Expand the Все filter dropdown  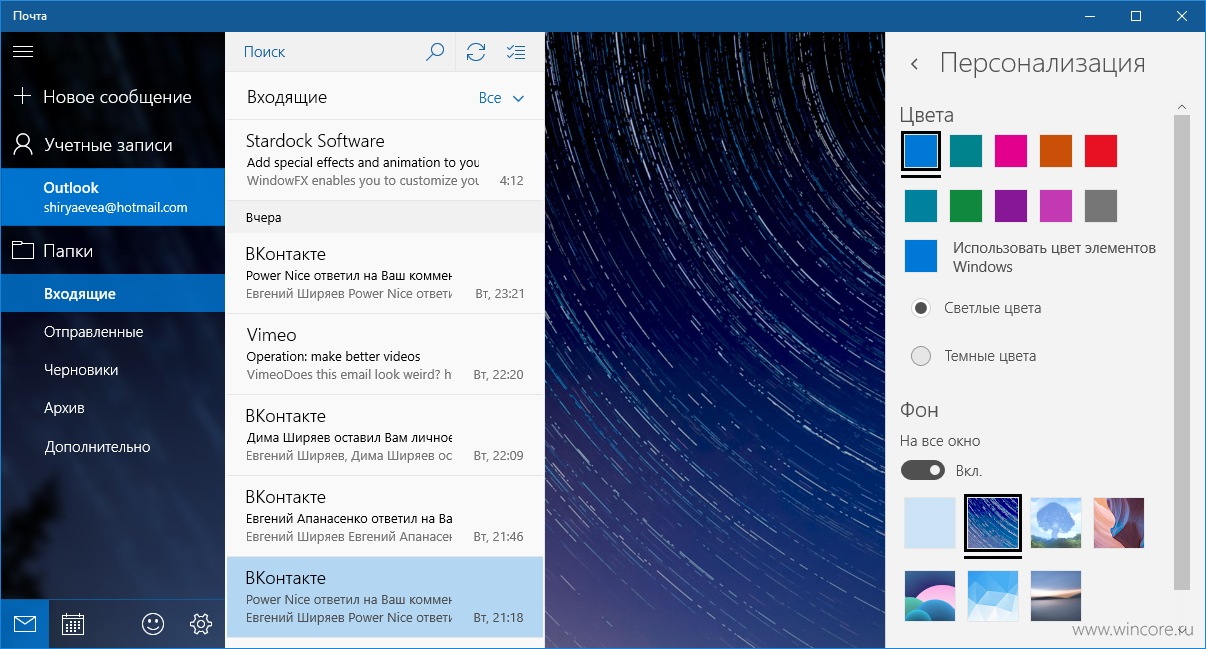pyautogui.click(x=502, y=98)
